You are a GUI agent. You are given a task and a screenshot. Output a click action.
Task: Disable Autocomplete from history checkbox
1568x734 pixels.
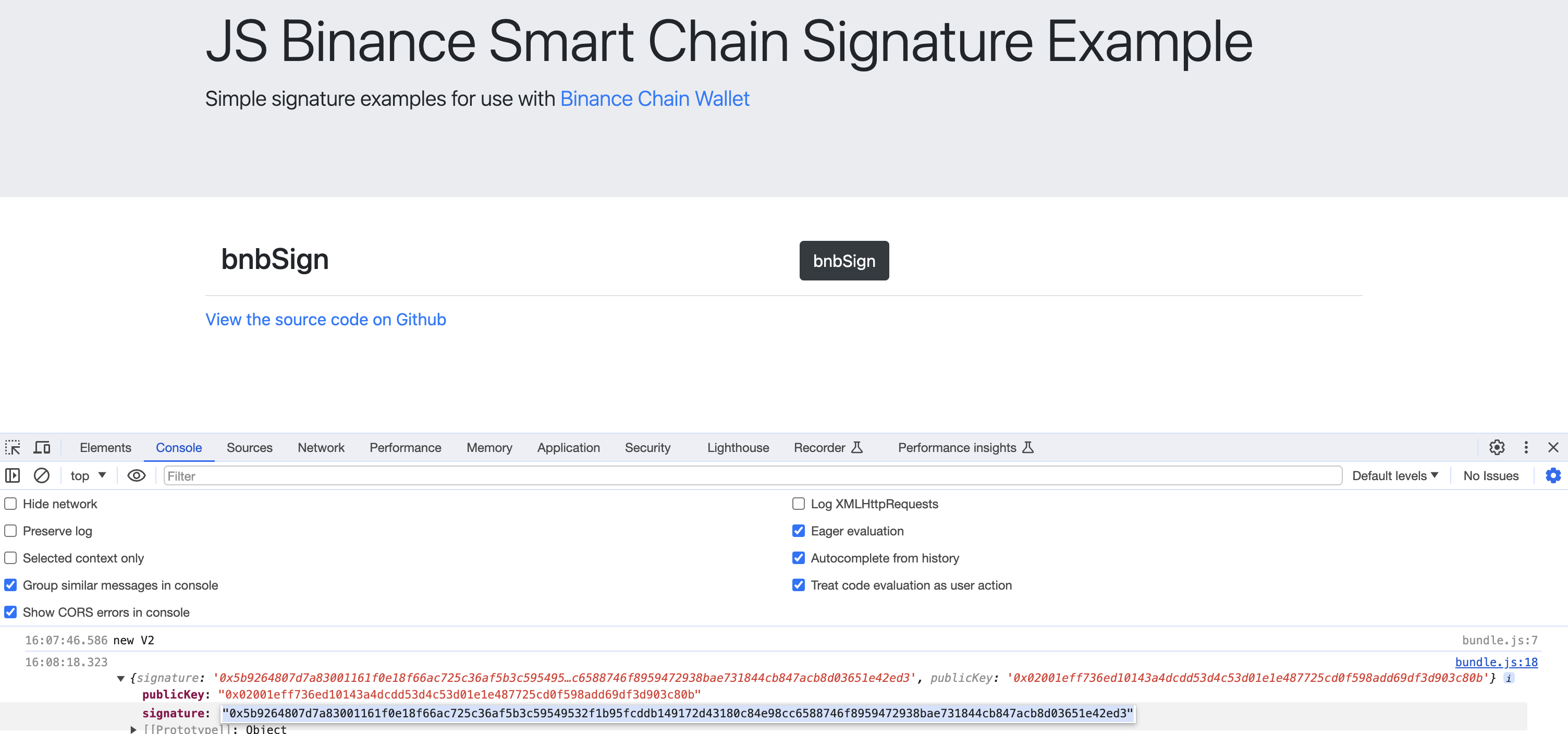coord(798,558)
